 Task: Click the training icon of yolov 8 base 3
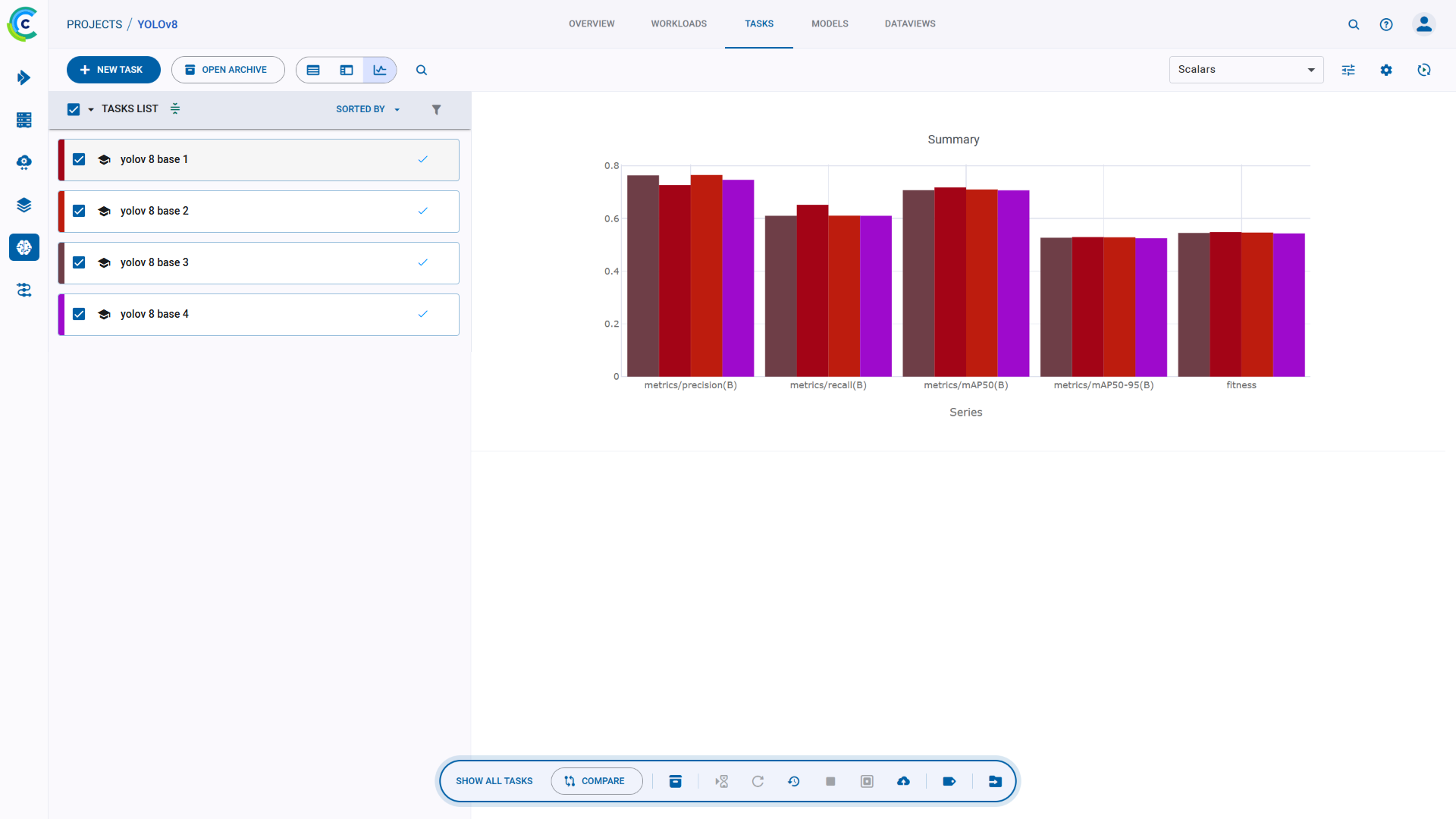click(x=105, y=262)
